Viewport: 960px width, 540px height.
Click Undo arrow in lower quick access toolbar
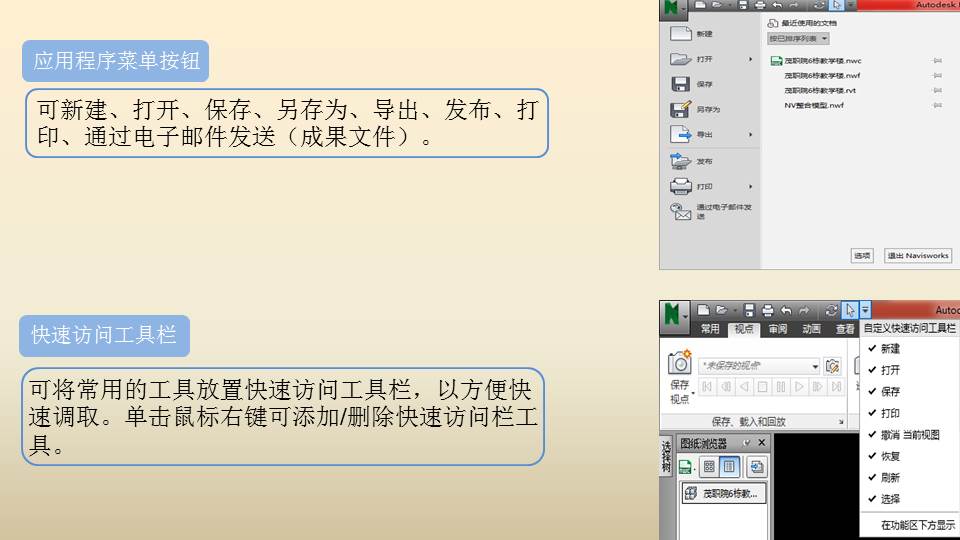[786, 310]
